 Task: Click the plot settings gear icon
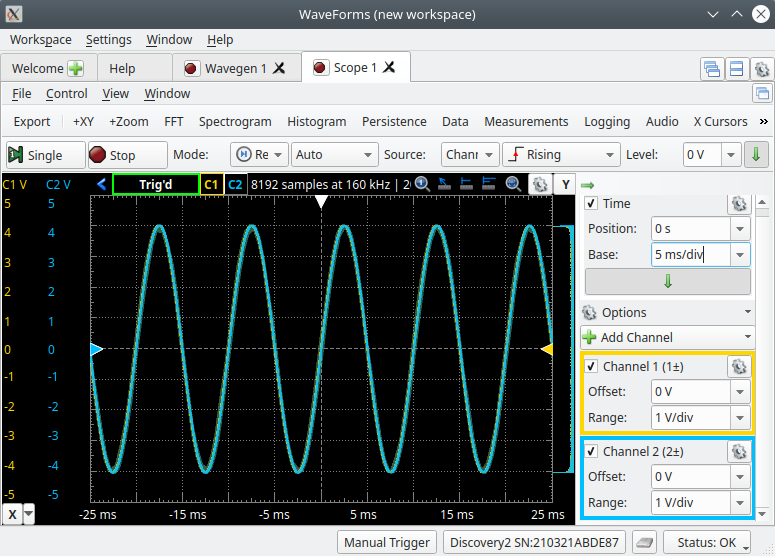[538, 185]
